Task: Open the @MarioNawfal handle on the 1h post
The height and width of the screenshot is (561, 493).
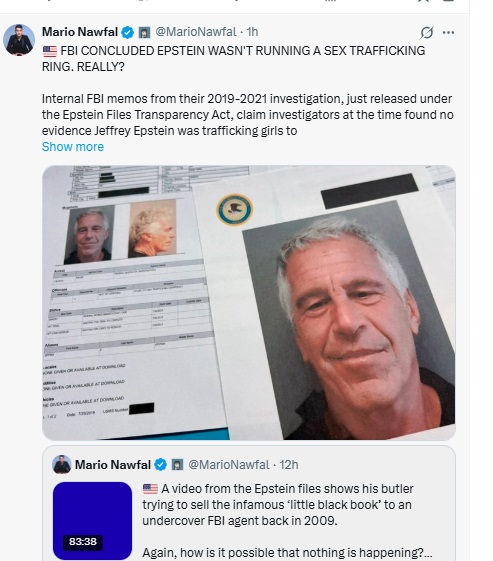Action: tap(196, 32)
